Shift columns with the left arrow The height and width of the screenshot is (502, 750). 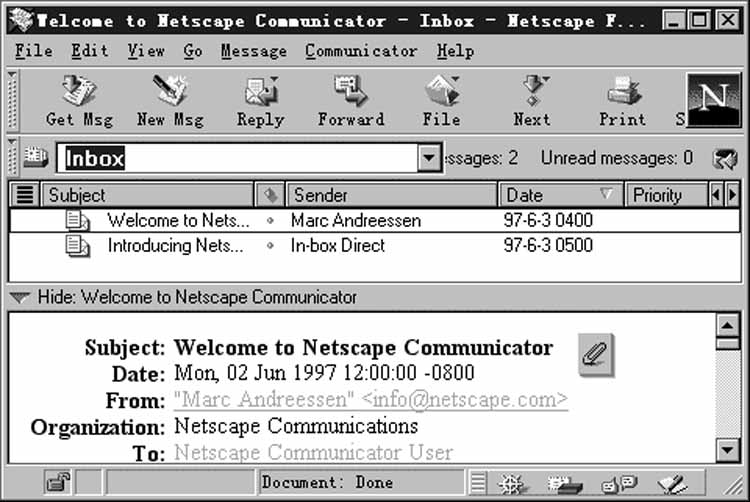pyautogui.click(x=716, y=195)
